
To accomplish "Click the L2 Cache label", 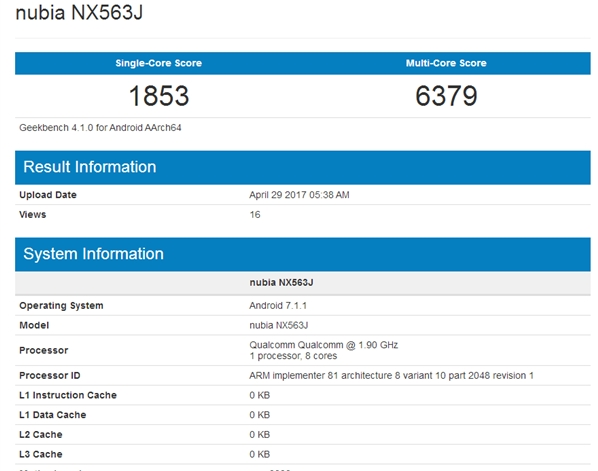I will click(x=41, y=435).
